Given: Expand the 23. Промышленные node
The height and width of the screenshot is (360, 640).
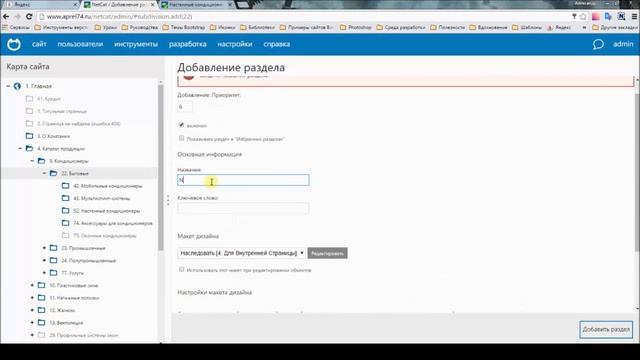Looking at the screenshot, I should [44, 248].
